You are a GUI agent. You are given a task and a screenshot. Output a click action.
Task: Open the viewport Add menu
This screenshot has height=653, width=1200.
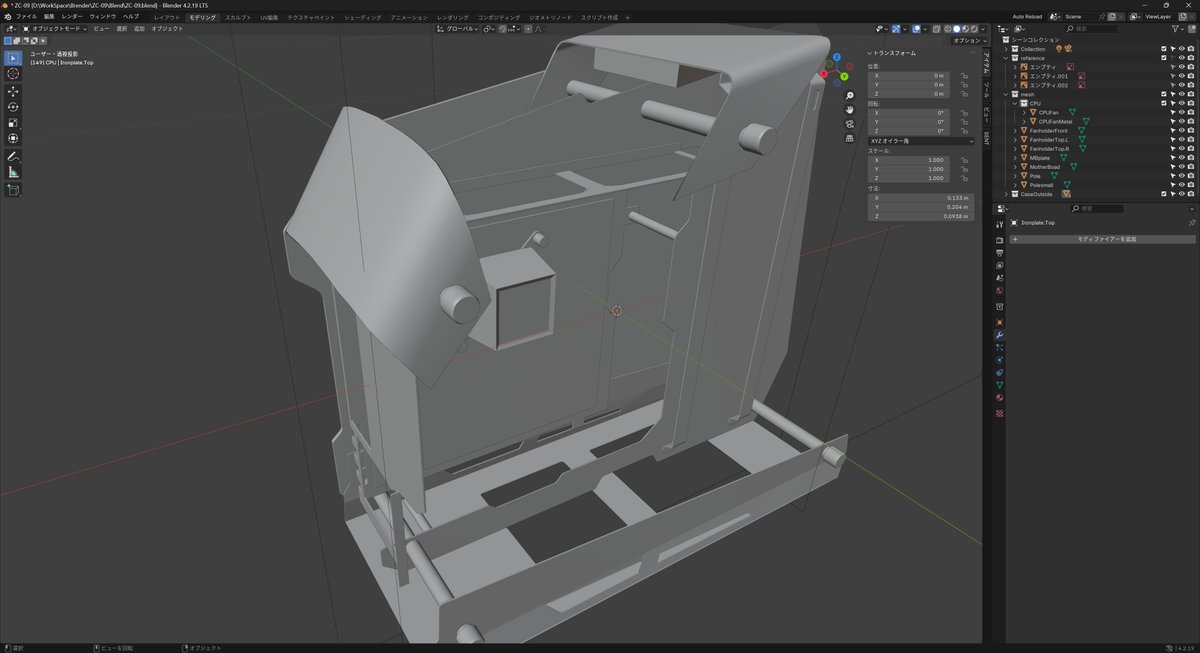(140, 29)
